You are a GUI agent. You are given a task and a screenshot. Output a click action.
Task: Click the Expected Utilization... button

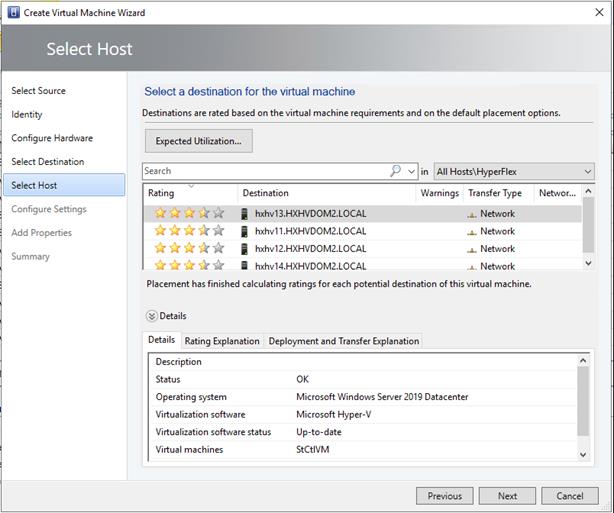(199, 141)
